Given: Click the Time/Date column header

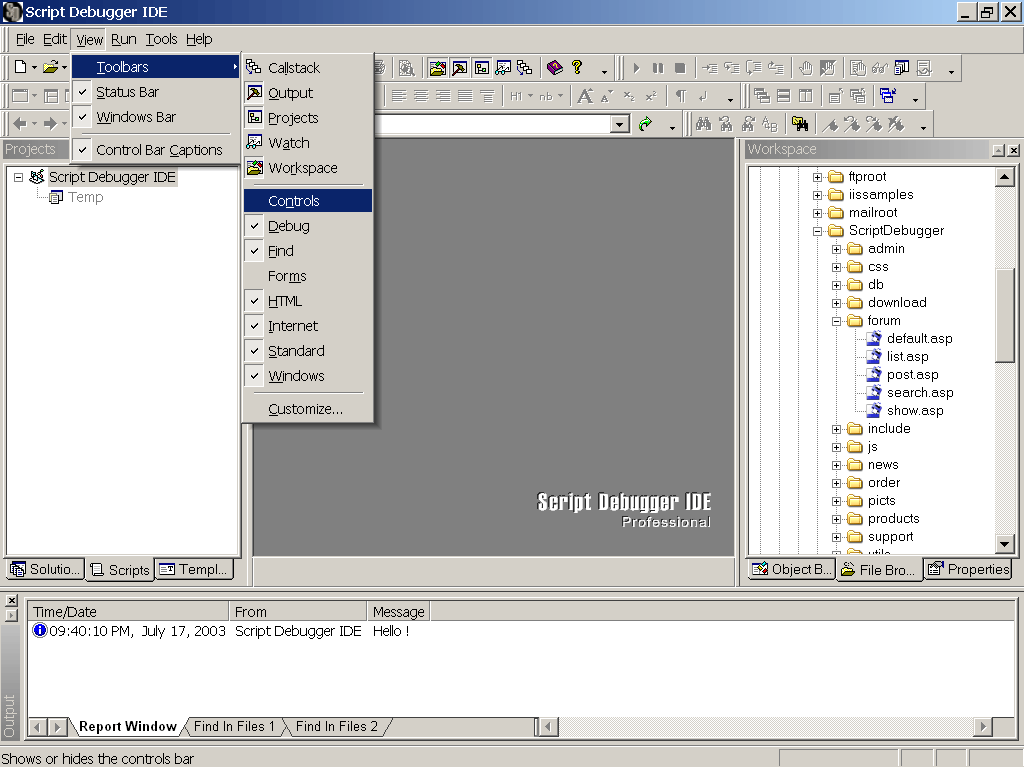Looking at the screenshot, I should click(129, 612).
